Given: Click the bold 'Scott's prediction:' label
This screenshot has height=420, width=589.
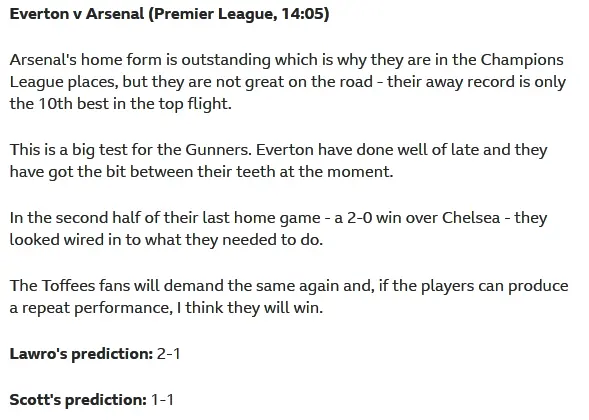Looking at the screenshot, I should (78, 400).
